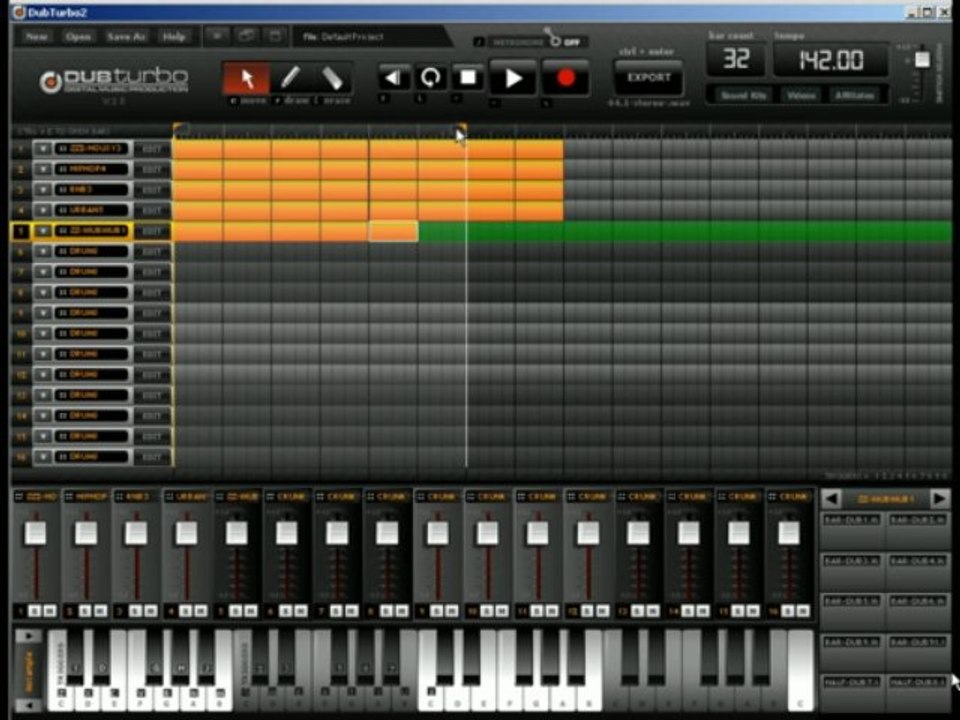960x720 pixels.
Task: Open instrument dropdown for track 1
Action: pos(43,149)
